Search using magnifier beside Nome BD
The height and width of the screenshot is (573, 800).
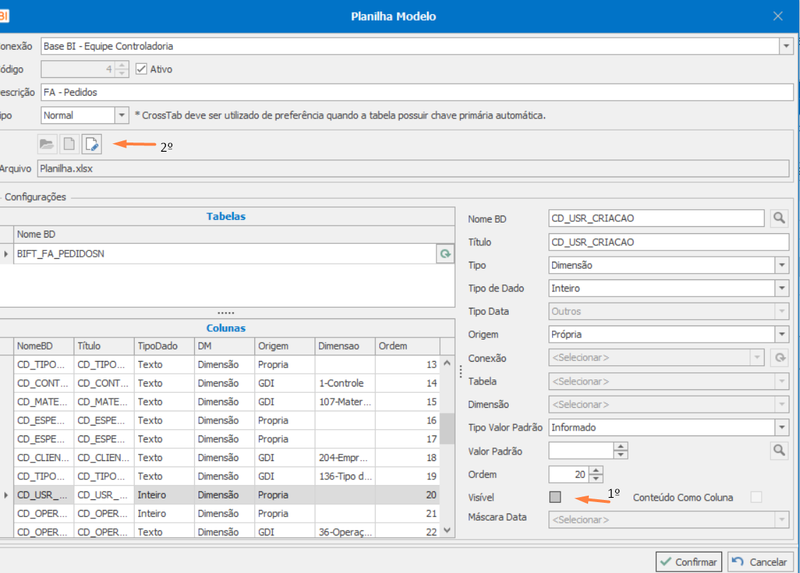tap(779, 218)
